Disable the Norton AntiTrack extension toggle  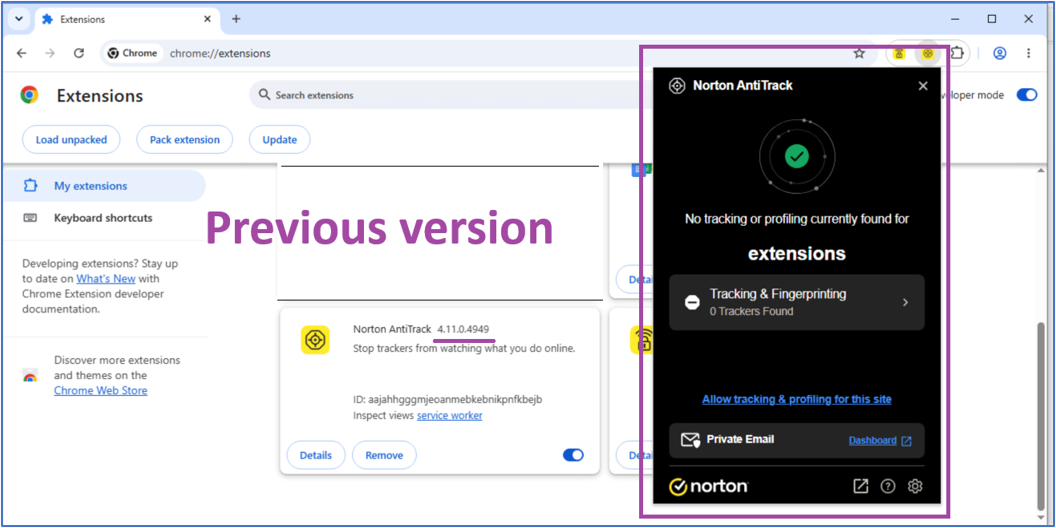point(573,455)
